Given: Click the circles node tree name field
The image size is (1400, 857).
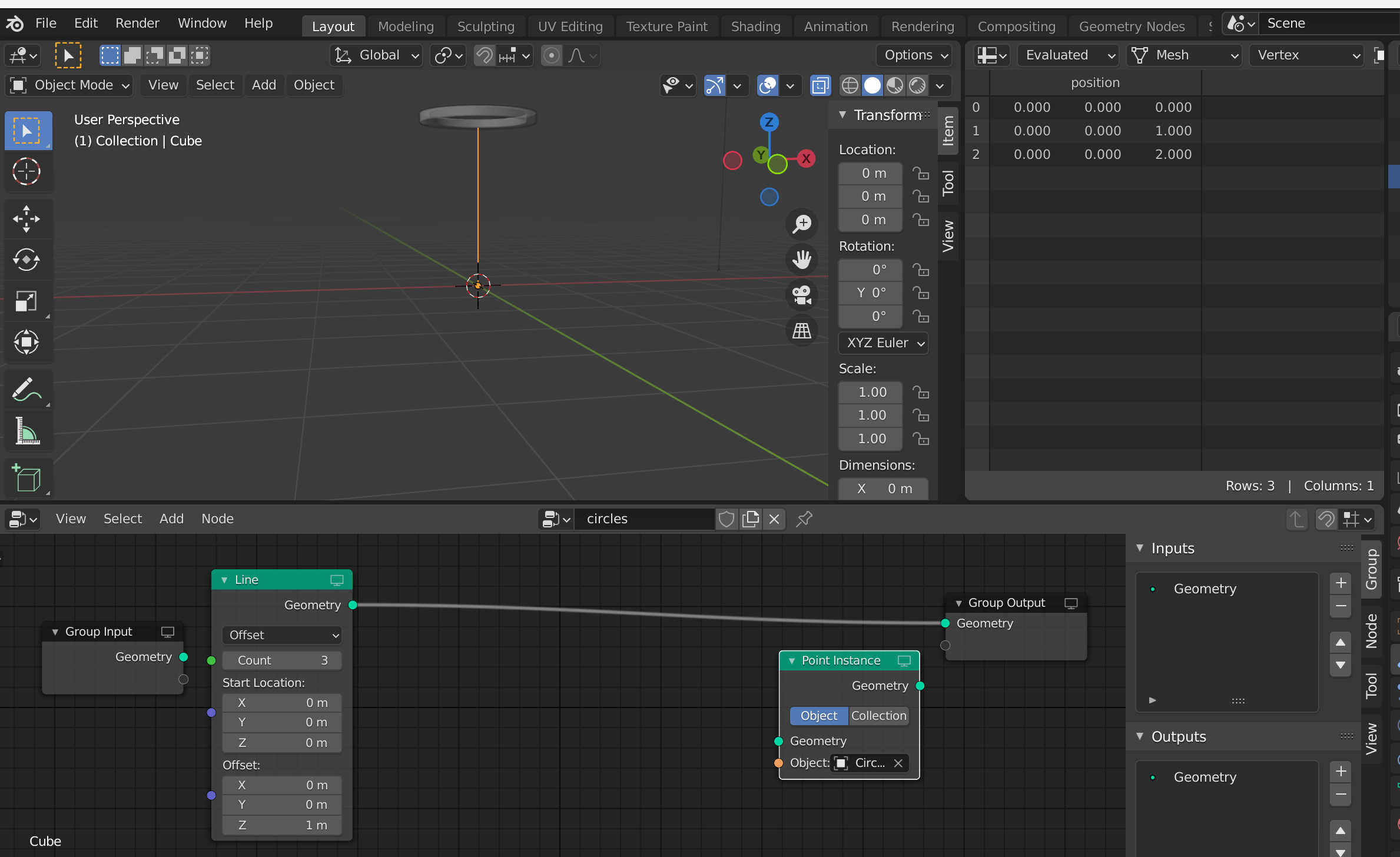Looking at the screenshot, I should (645, 519).
